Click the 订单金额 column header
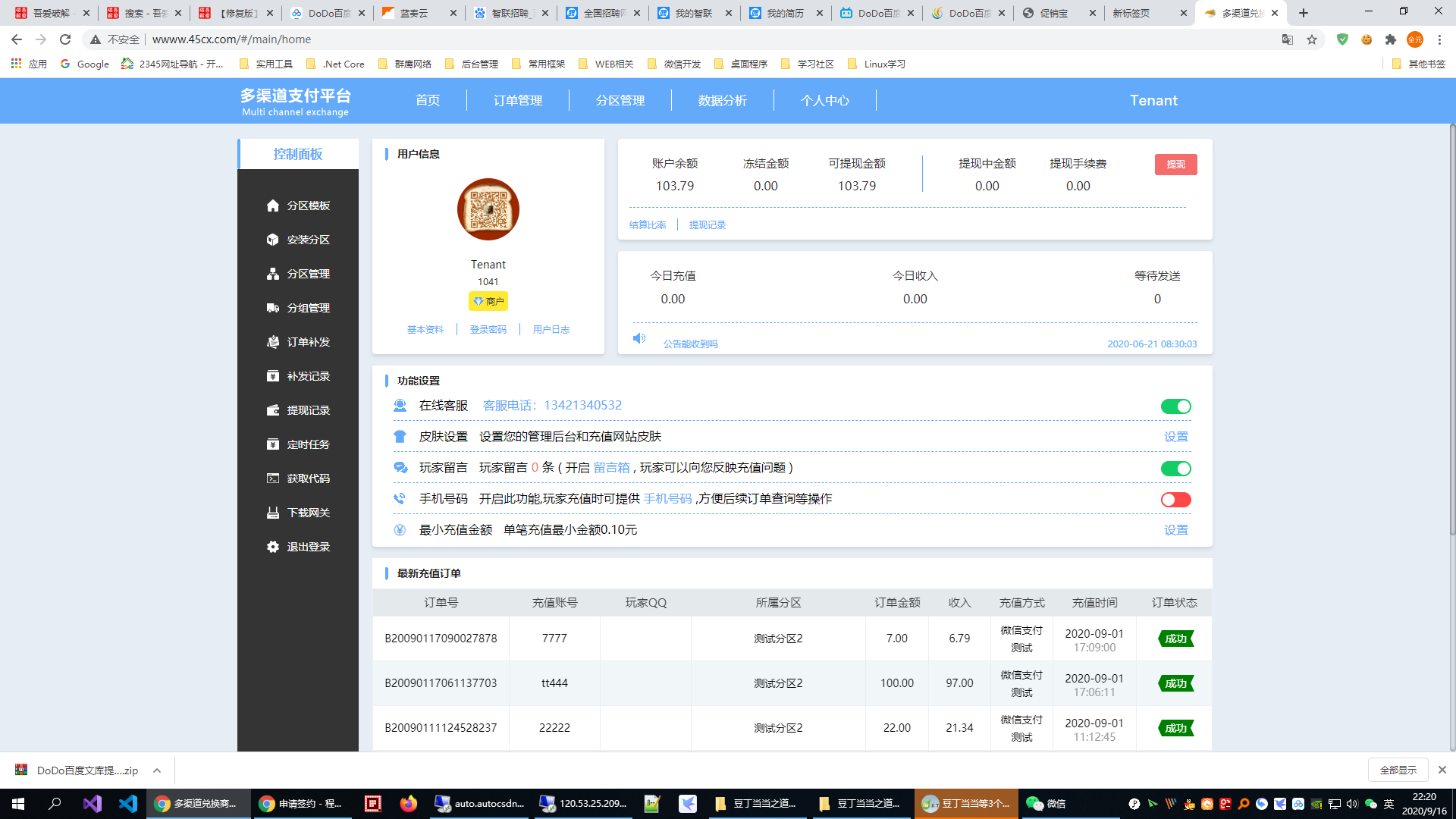Viewport: 1456px width, 819px height. [897, 603]
